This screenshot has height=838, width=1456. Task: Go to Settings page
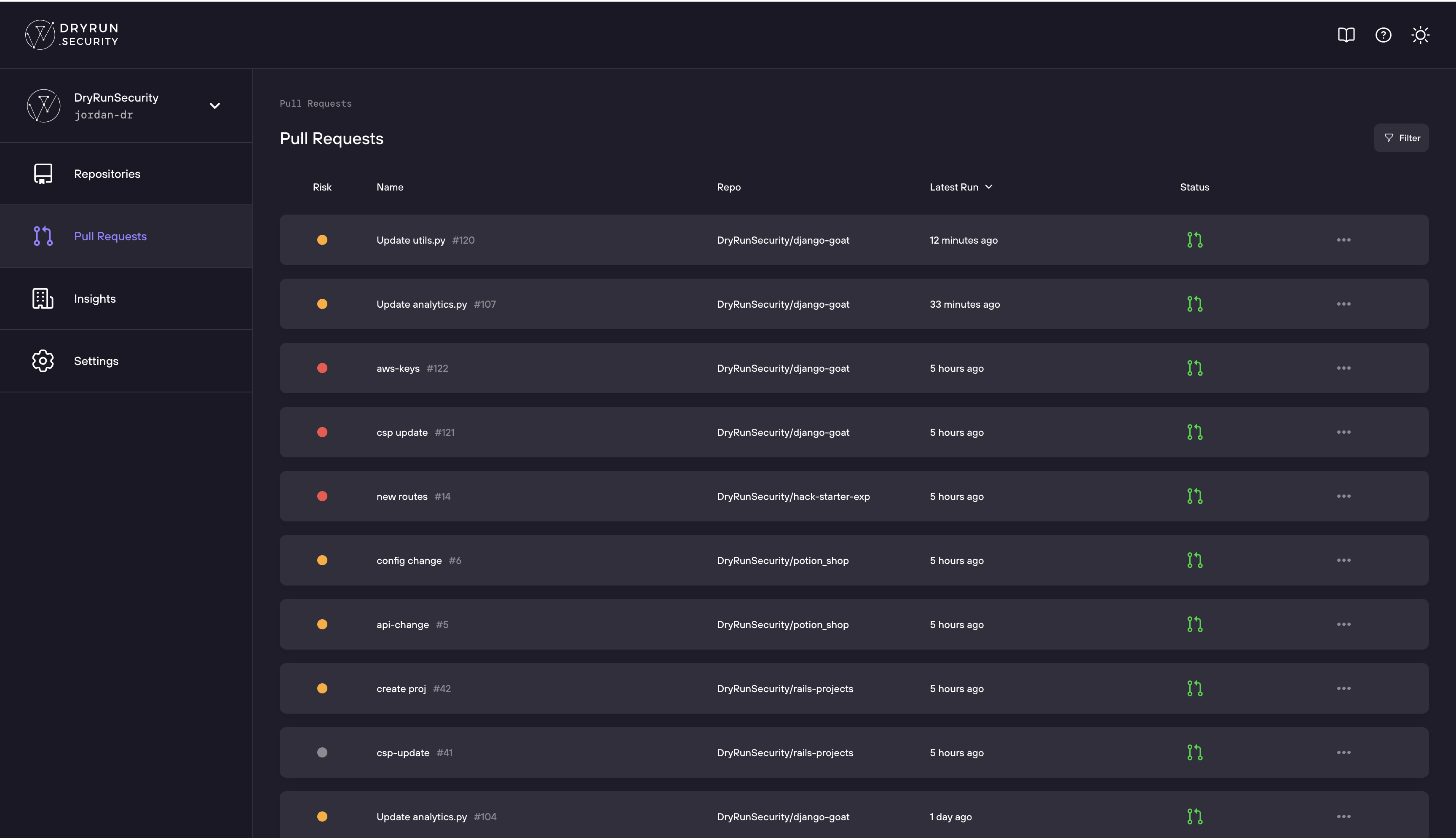pyautogui.click(x=96, y=361)
